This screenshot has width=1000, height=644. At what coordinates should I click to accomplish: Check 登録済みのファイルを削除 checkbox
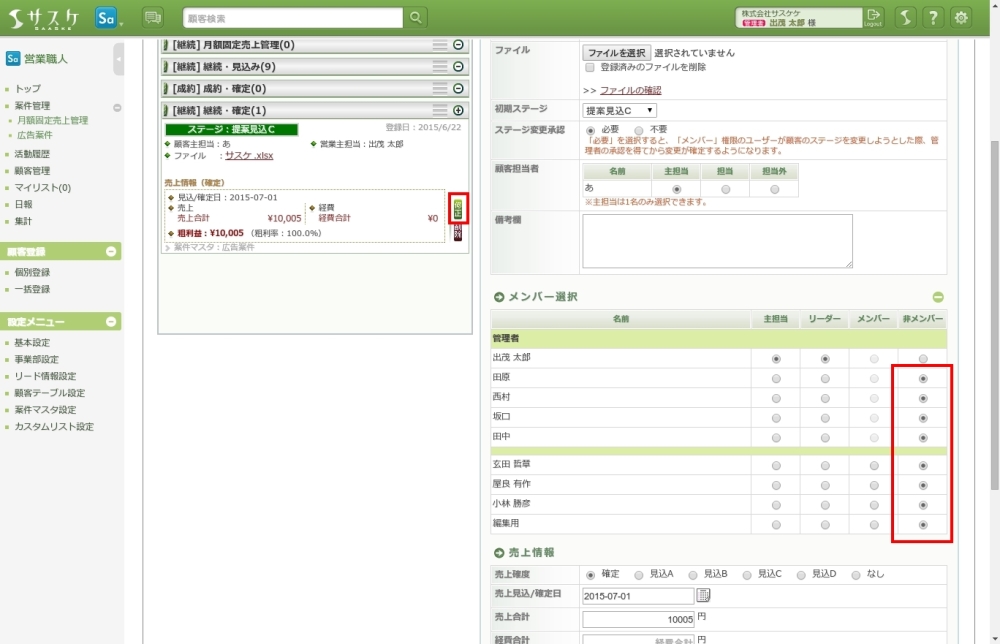(590, 68)
